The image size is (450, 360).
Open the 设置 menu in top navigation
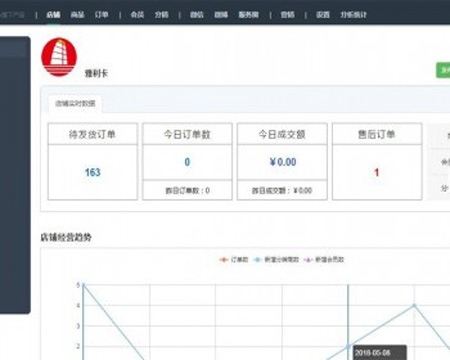[x=323, y=15]
